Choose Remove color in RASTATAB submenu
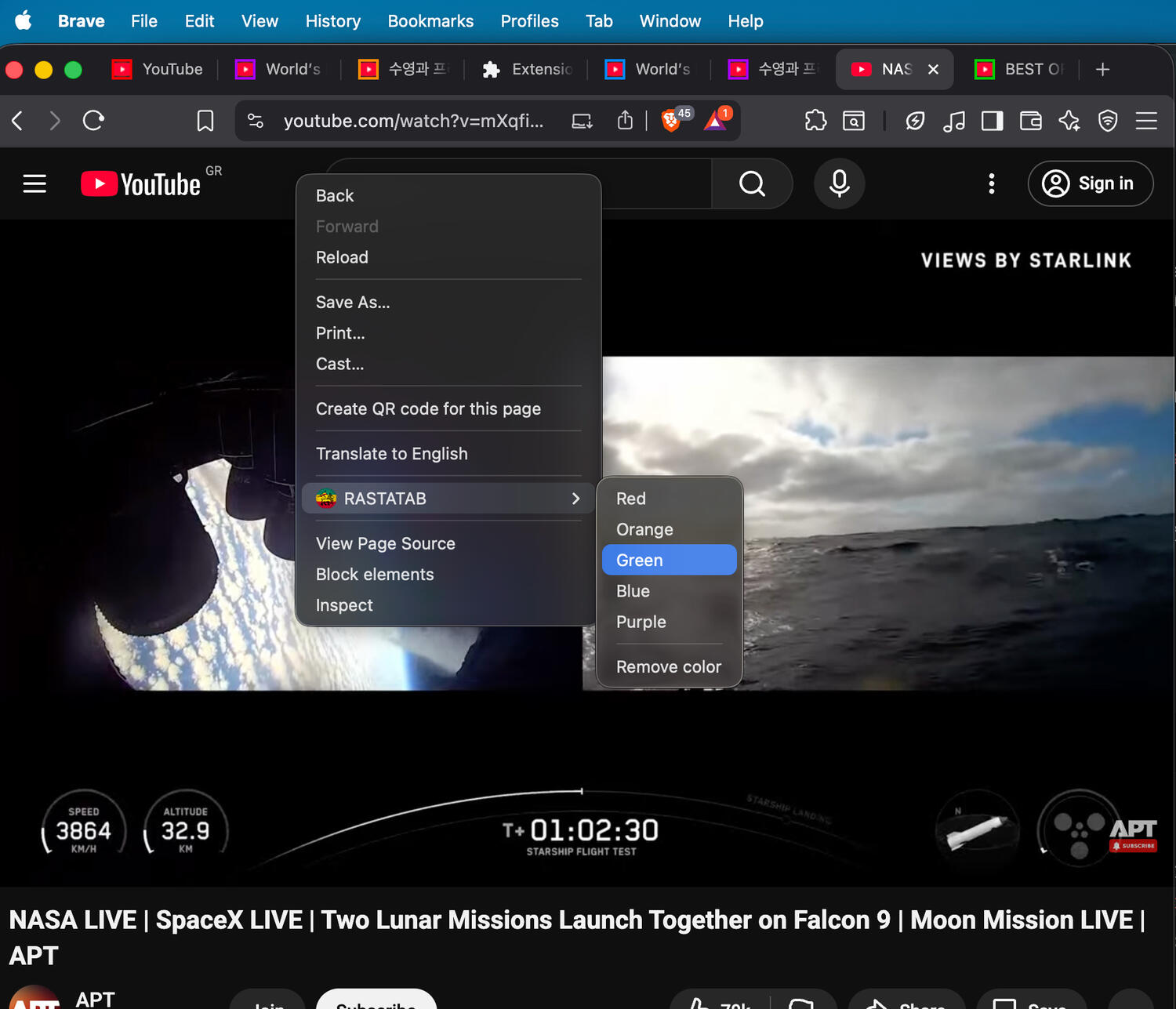This screenshot has width=1176, height=1009. click(668, 667)
